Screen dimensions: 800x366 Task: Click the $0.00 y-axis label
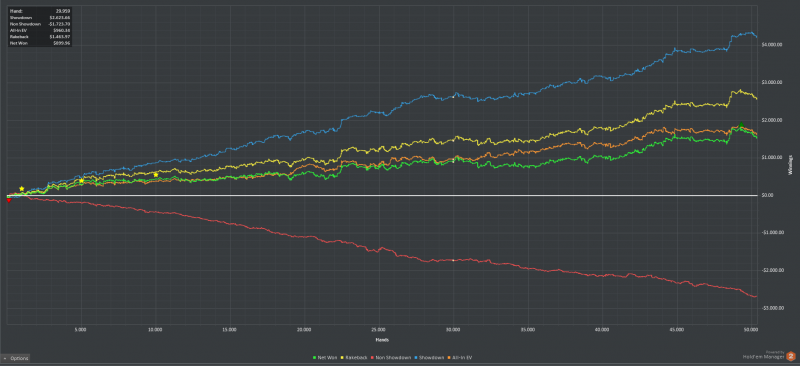point(768,195)
